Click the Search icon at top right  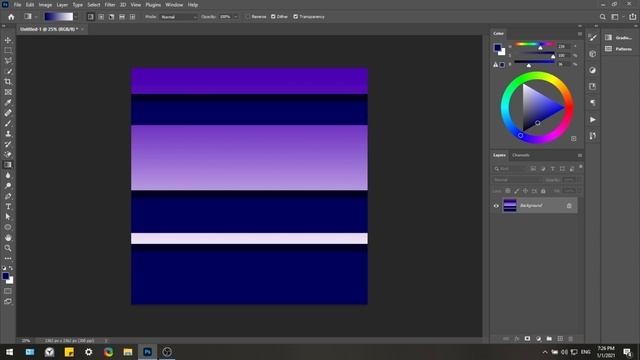click(x=602, y=17)
